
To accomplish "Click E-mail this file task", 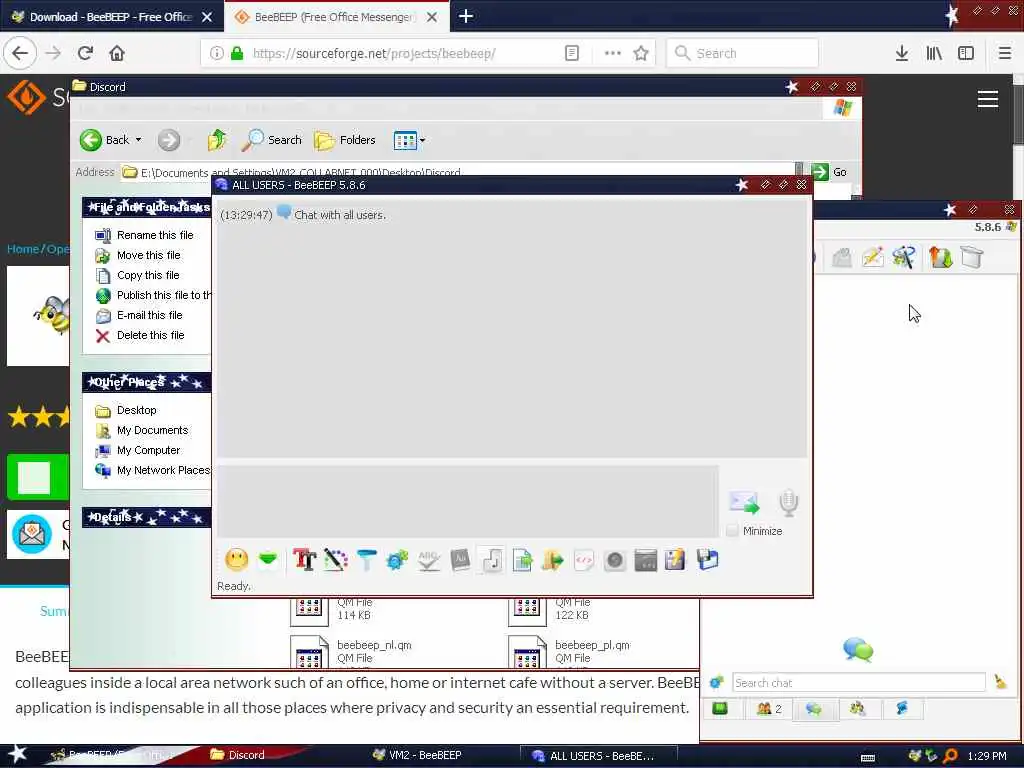I will 150,315.
